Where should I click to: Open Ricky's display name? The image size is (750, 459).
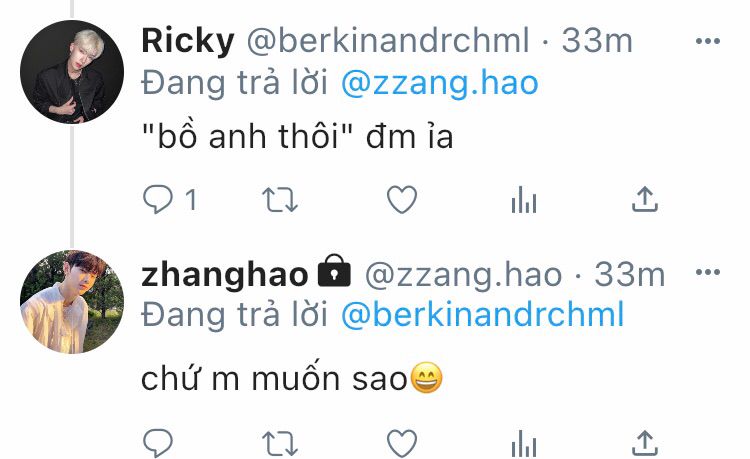point(188,41)
